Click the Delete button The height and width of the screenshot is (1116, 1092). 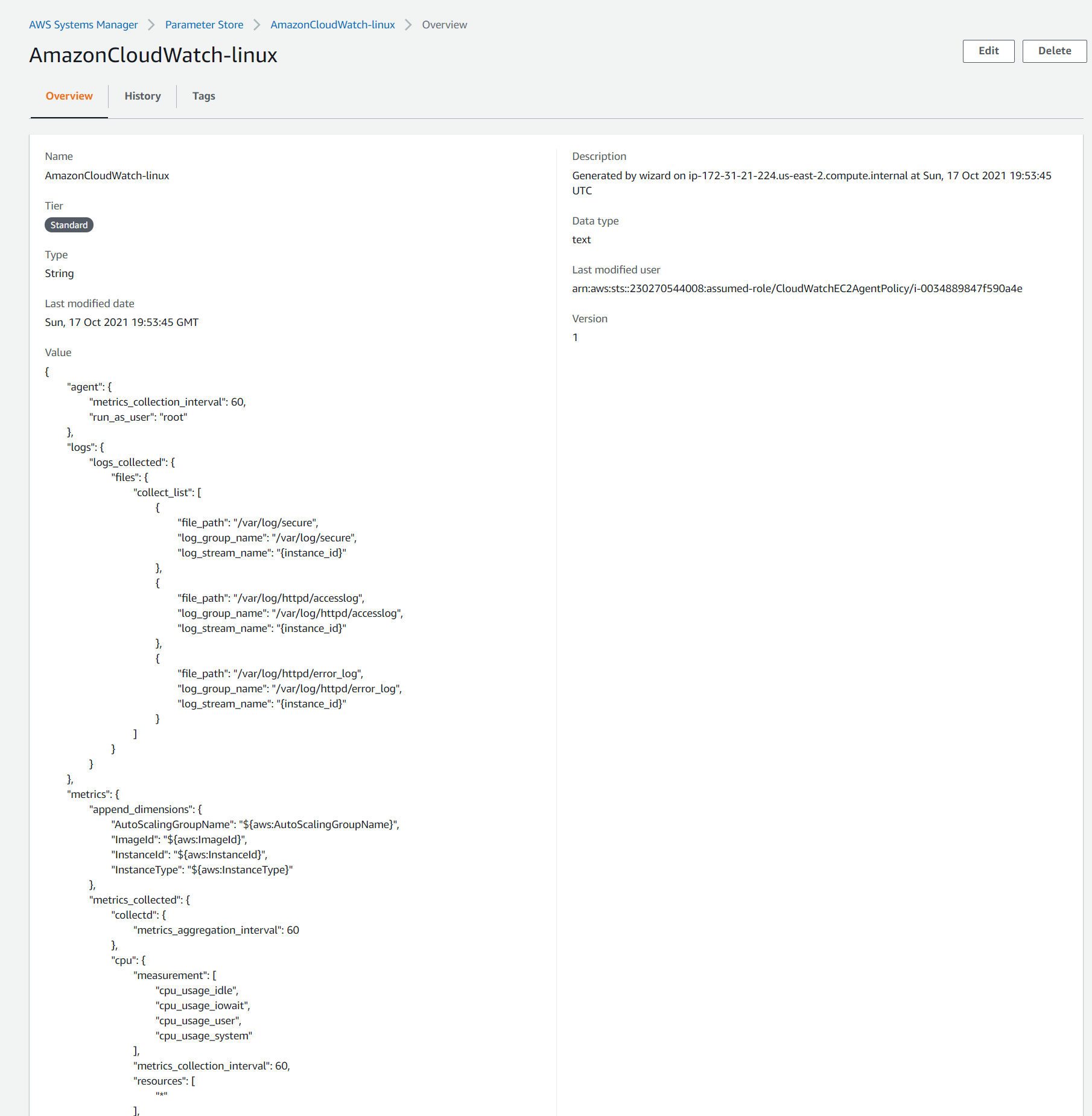1055,51
